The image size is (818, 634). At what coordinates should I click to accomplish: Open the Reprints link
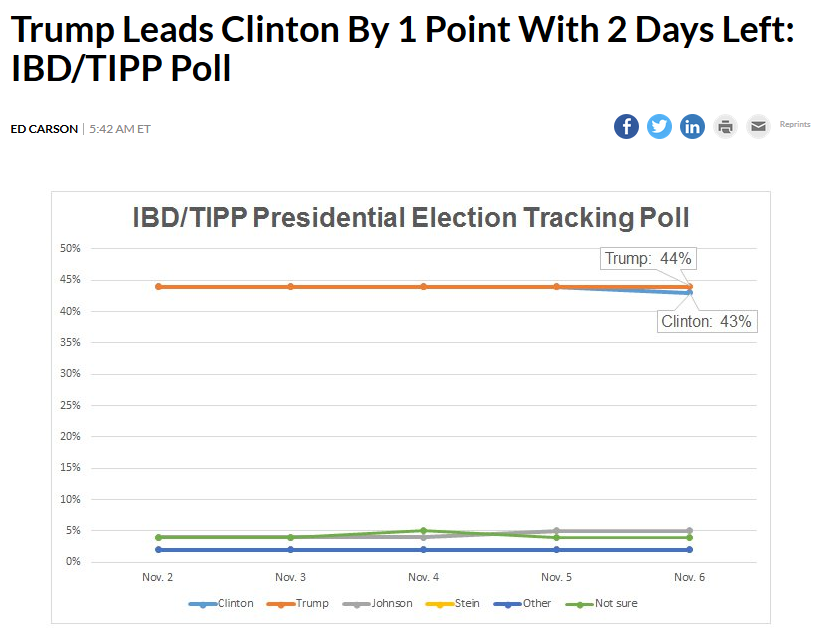[x=795, y=124]
